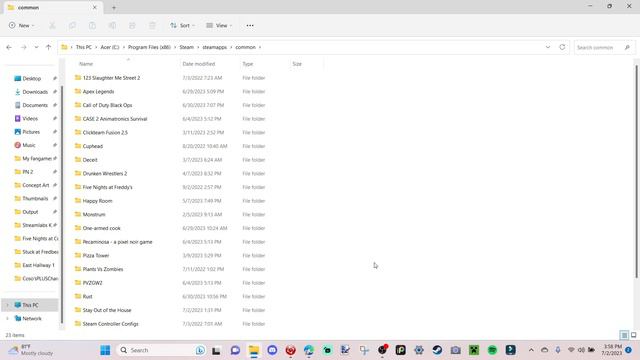Expand This PC in navigation pane
The height and width of the screenshot is (360, 640).
7,305
